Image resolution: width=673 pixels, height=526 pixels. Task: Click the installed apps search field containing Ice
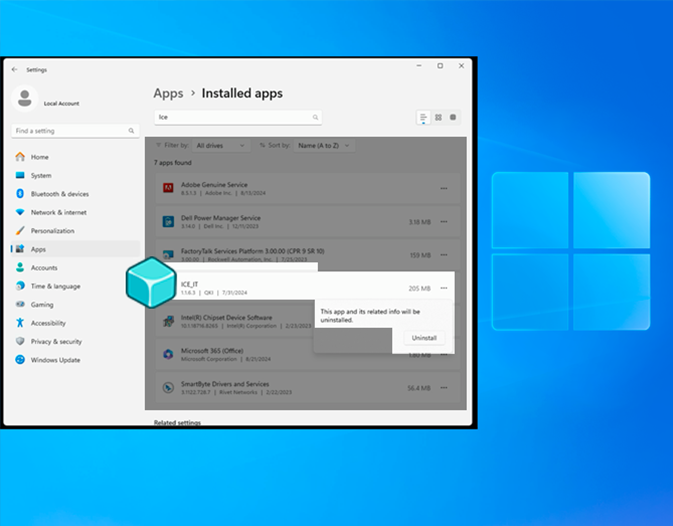pos(238,117)
